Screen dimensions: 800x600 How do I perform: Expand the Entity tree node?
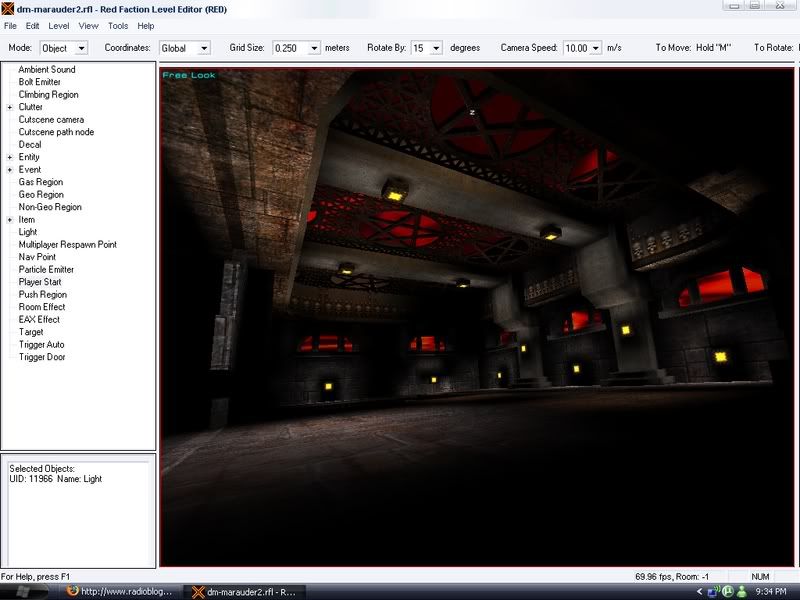(10, 157)
